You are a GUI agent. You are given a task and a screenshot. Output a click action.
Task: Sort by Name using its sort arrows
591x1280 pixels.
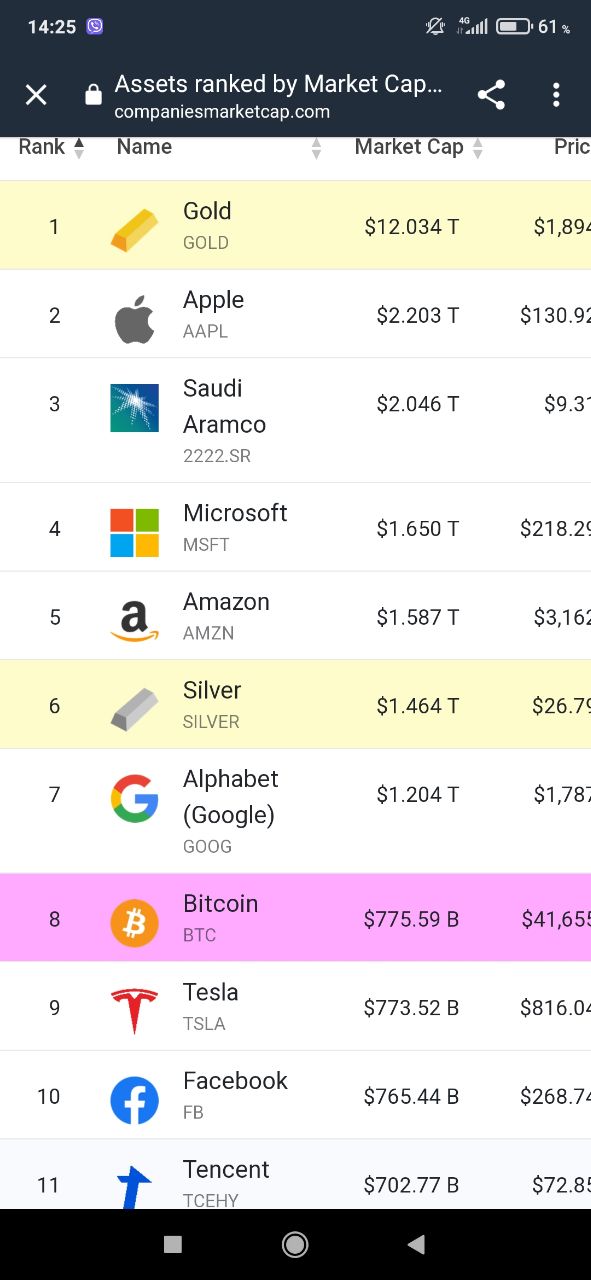click(317, 148)
